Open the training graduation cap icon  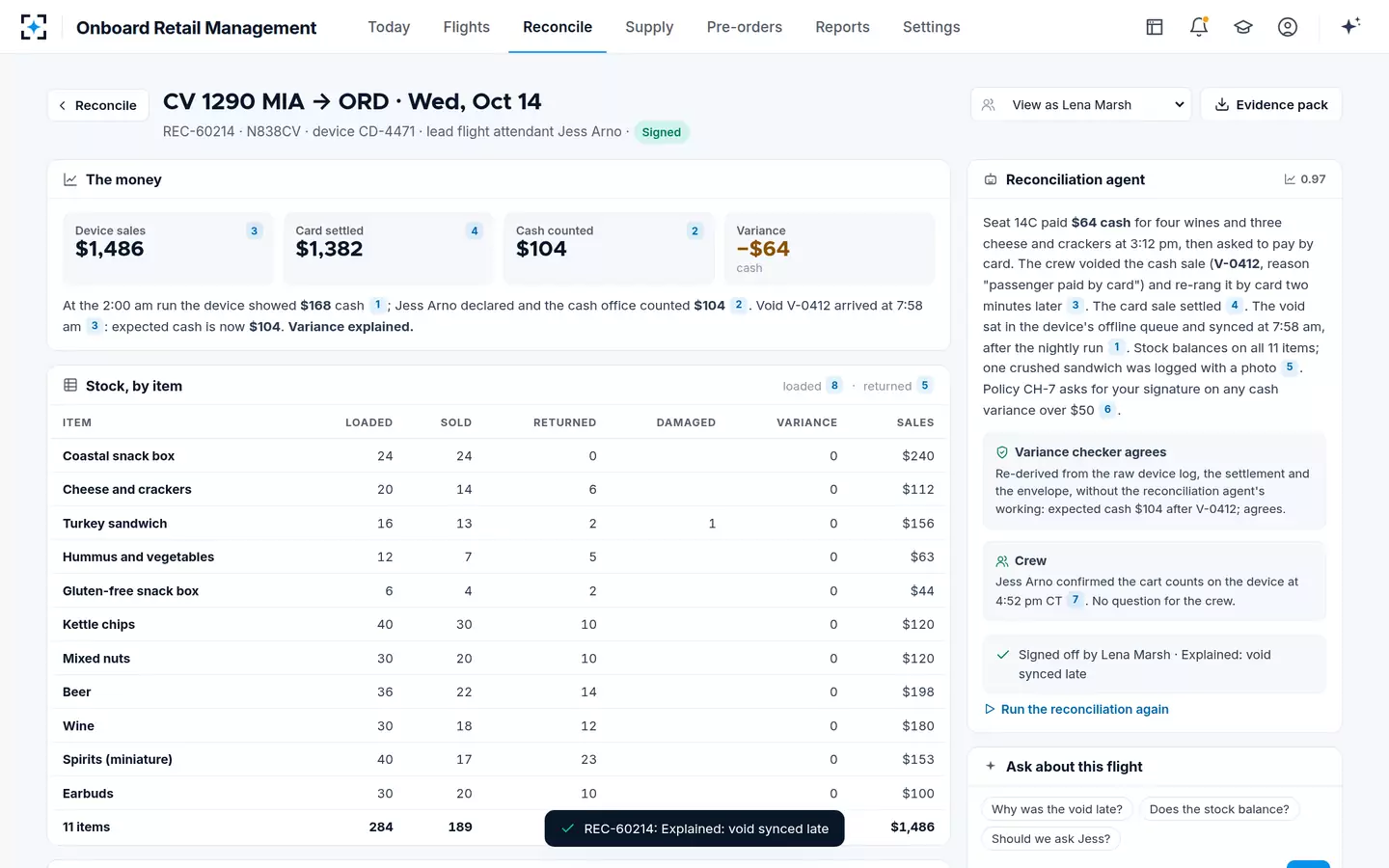[1243, 27]
